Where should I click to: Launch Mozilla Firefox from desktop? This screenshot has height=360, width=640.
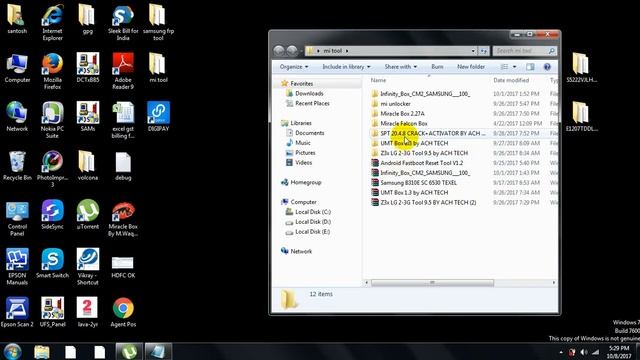pos(52,71)
